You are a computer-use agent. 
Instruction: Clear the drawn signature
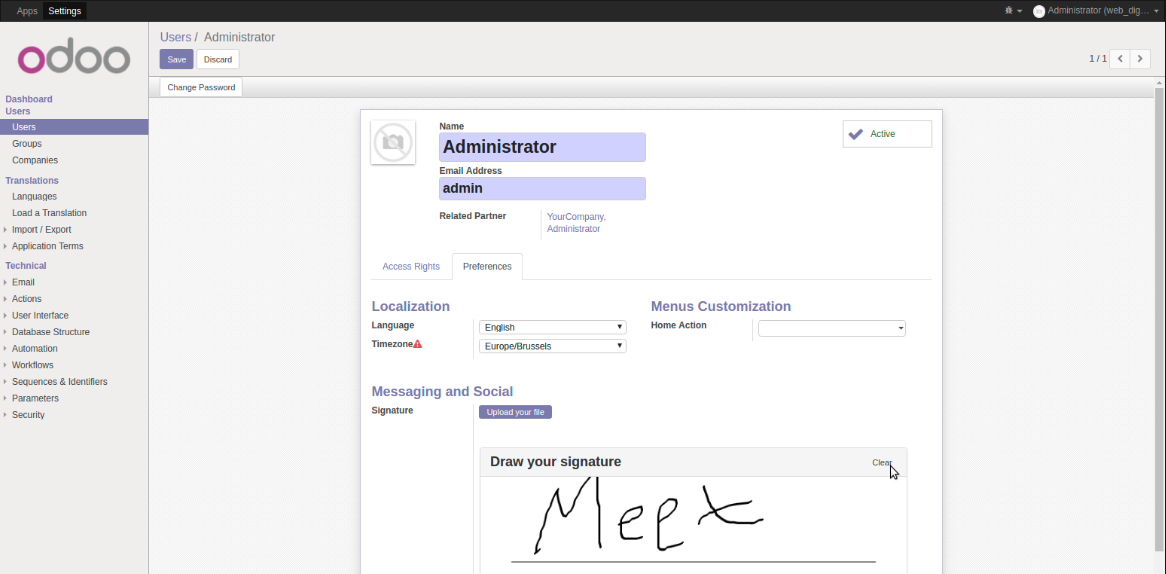tap(881, 462)
